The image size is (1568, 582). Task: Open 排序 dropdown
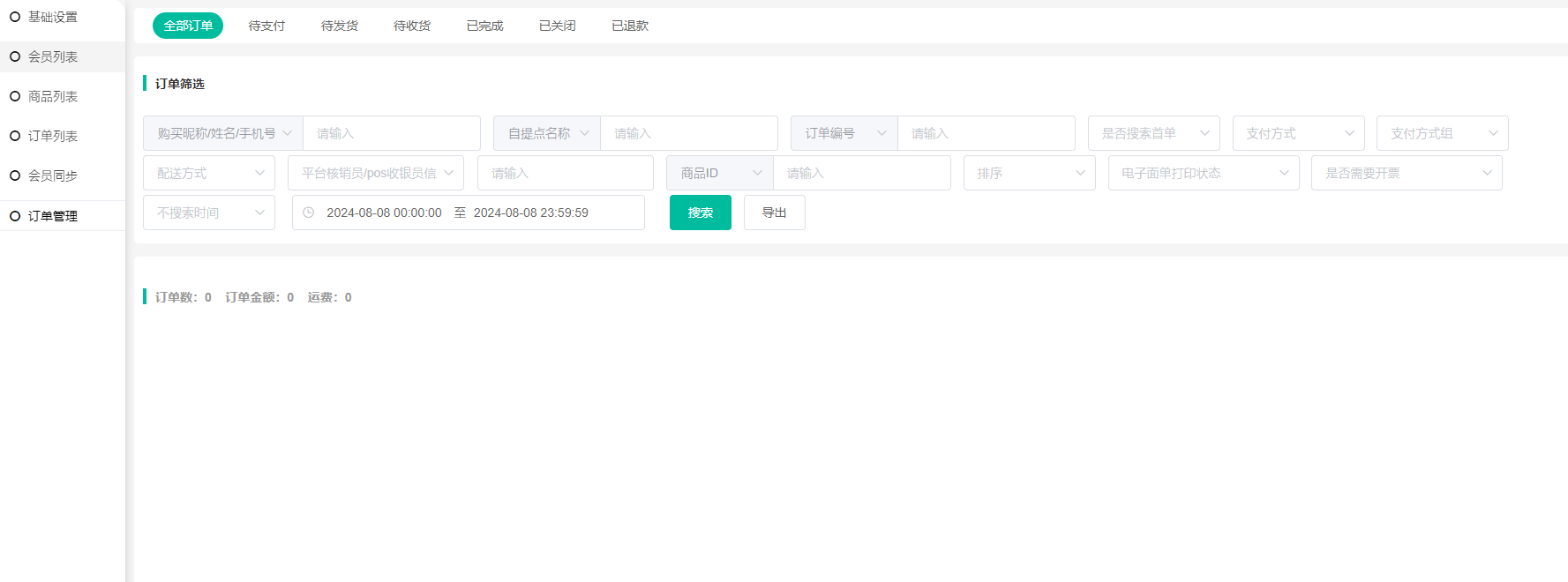pyautogui.click(x=1029, y=173)
